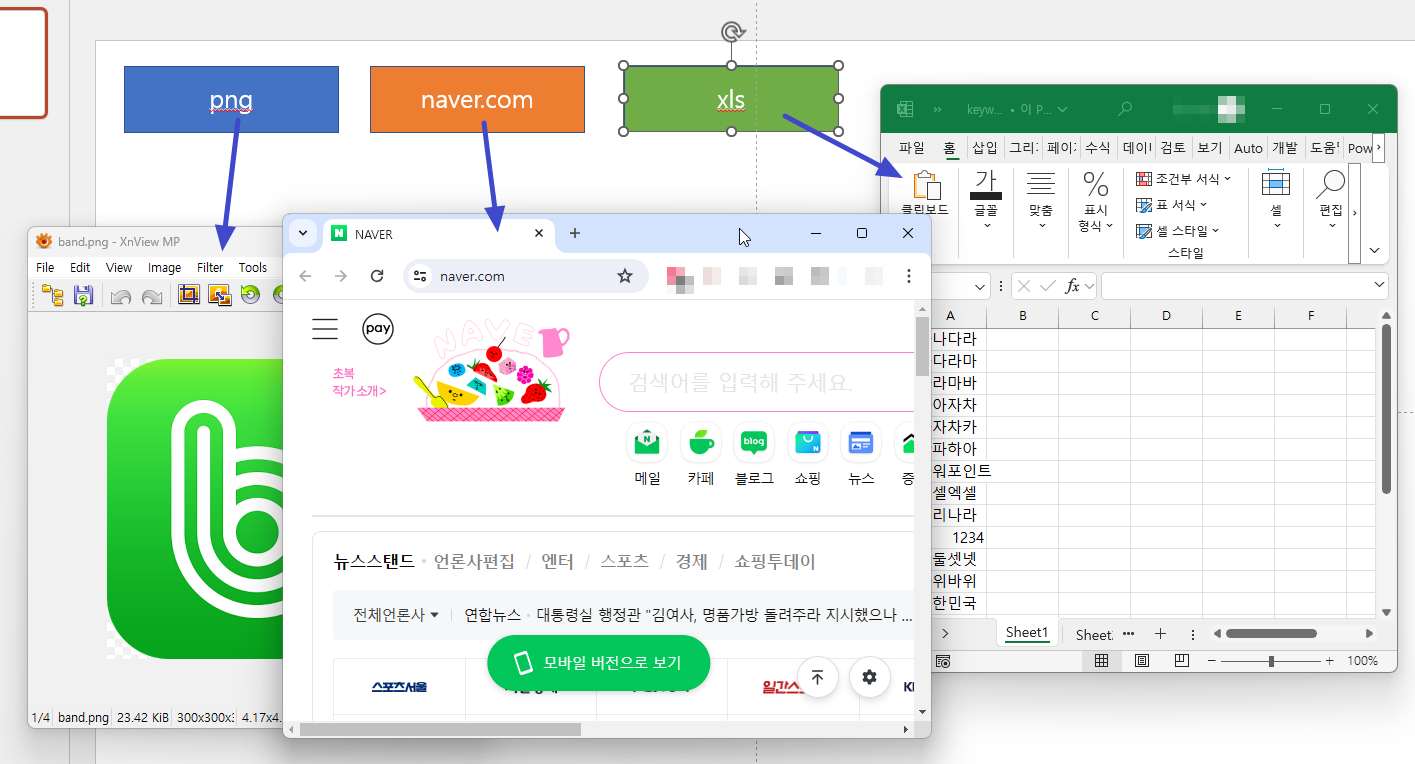
Task: Expand the Excel 맞춤 alignment group
Action: coord(1041,200)
